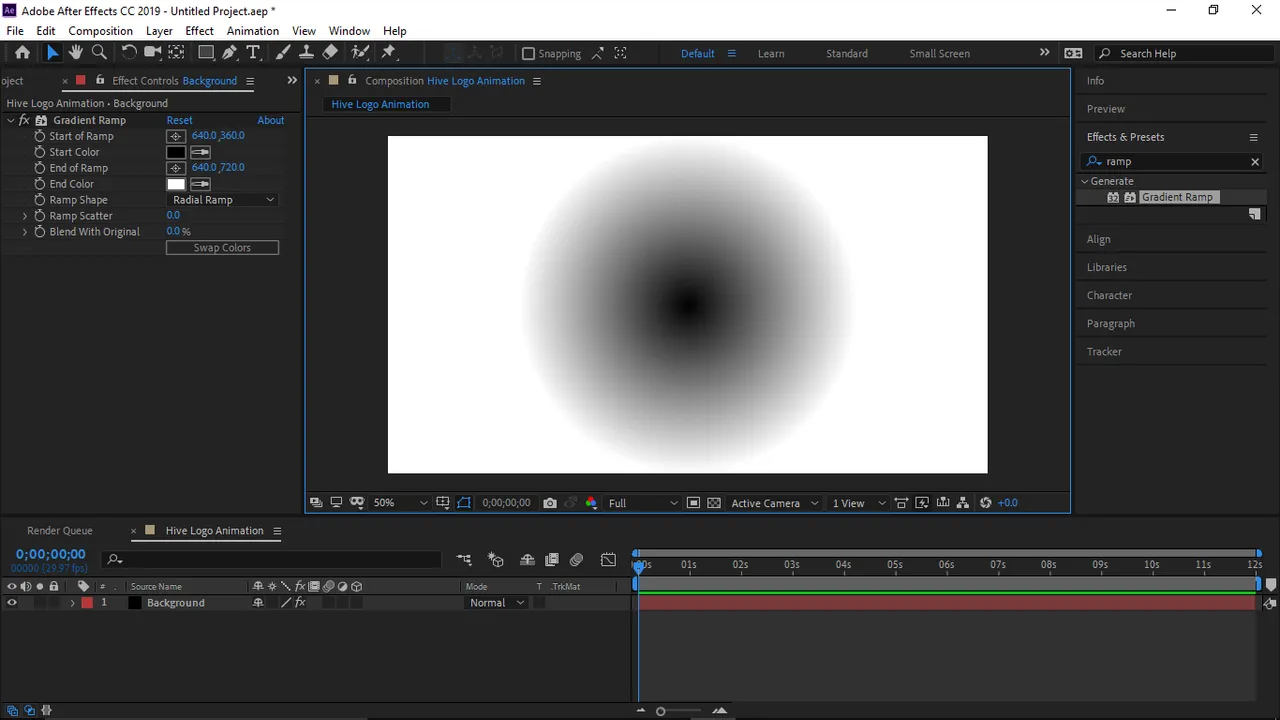Select the Pen tool
This screenshot has height=720, width=1280.
[x=230, y=53]
